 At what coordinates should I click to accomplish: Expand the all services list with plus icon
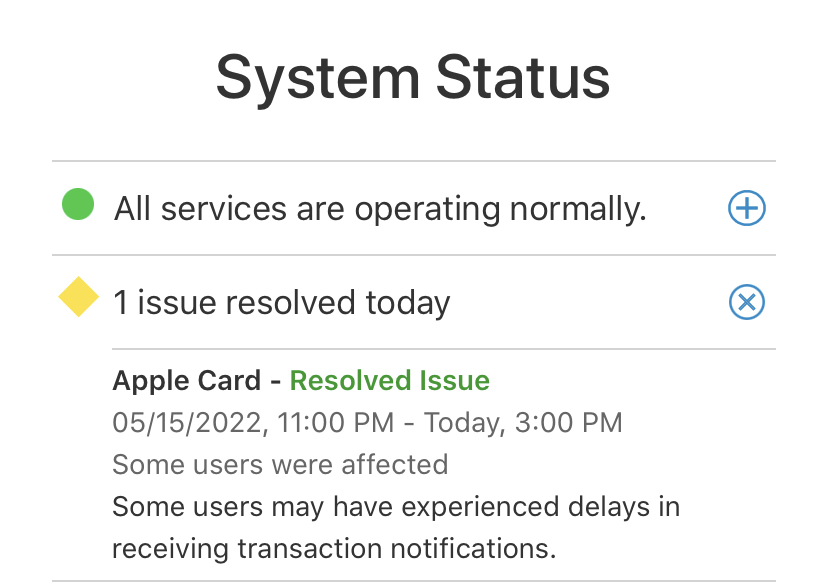[747, 208]
